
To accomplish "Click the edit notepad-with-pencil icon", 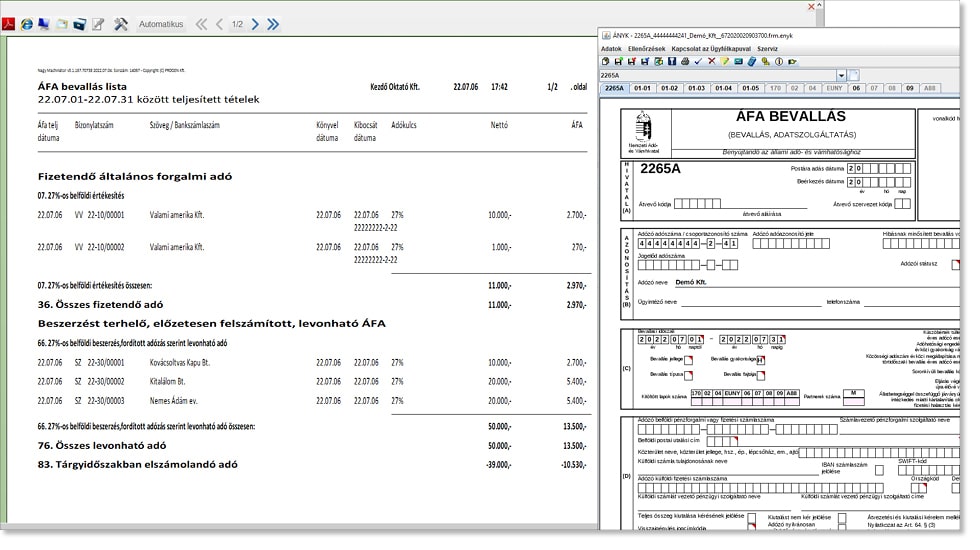I will point(98,24).
